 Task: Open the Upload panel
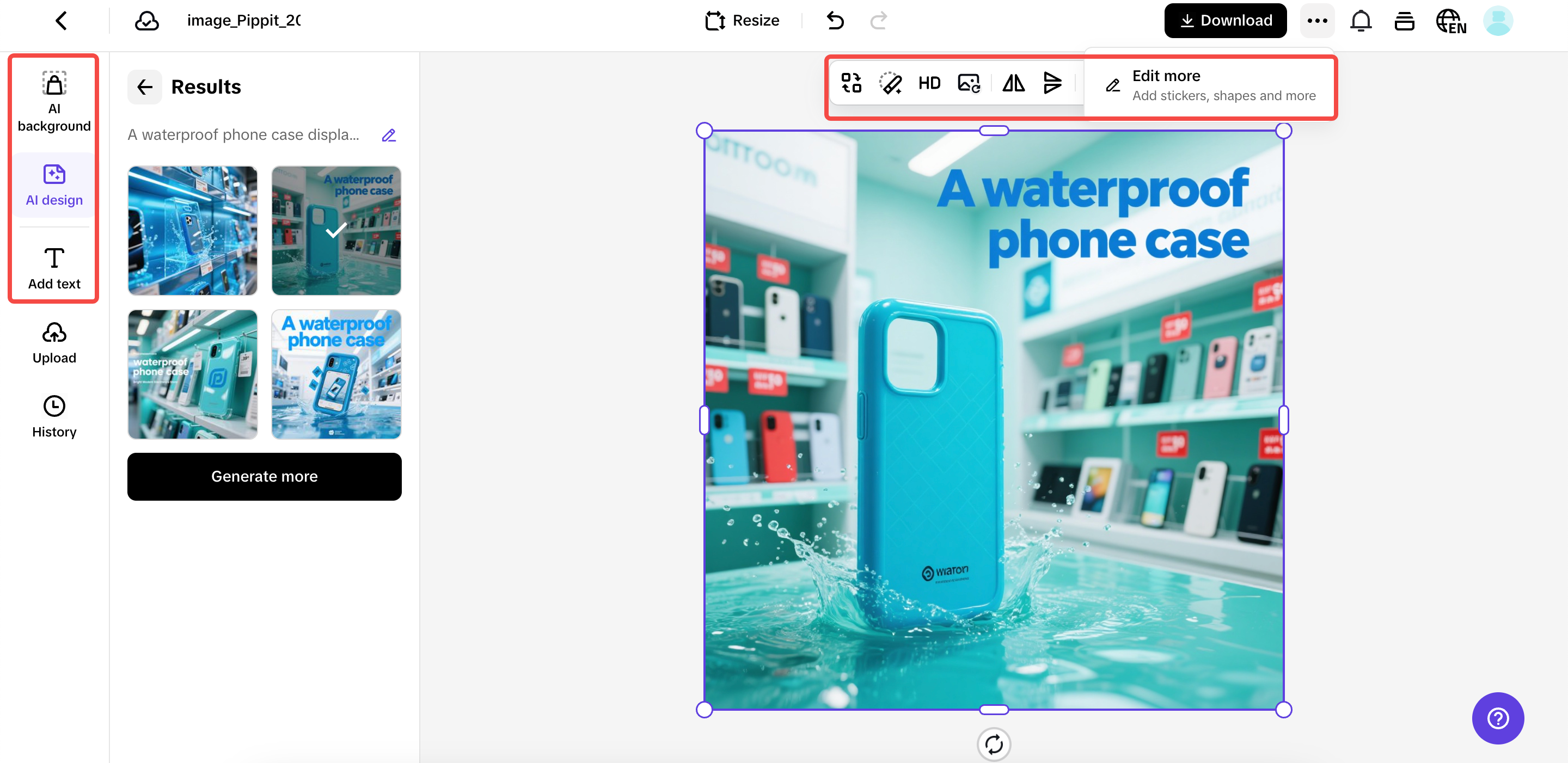tap(53, 342)
